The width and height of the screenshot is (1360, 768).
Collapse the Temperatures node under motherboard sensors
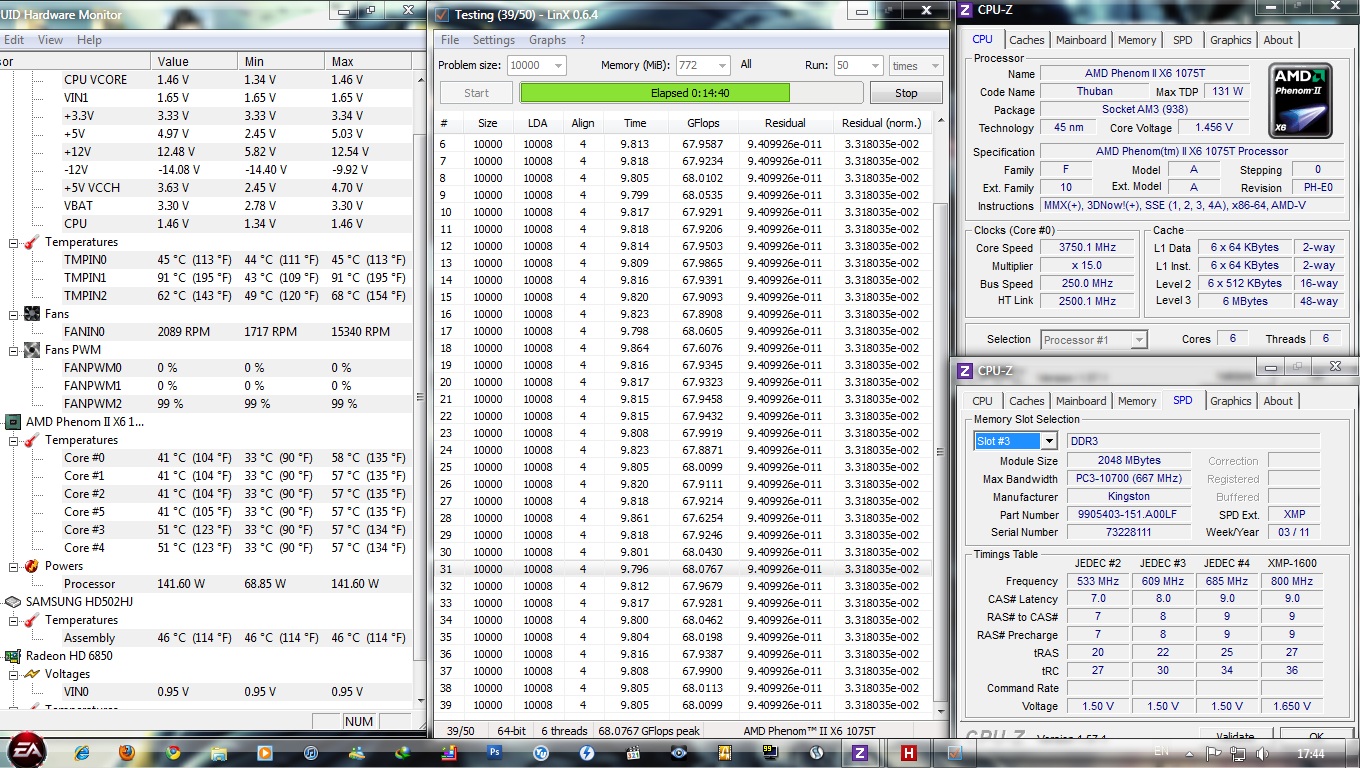[15, 242]
